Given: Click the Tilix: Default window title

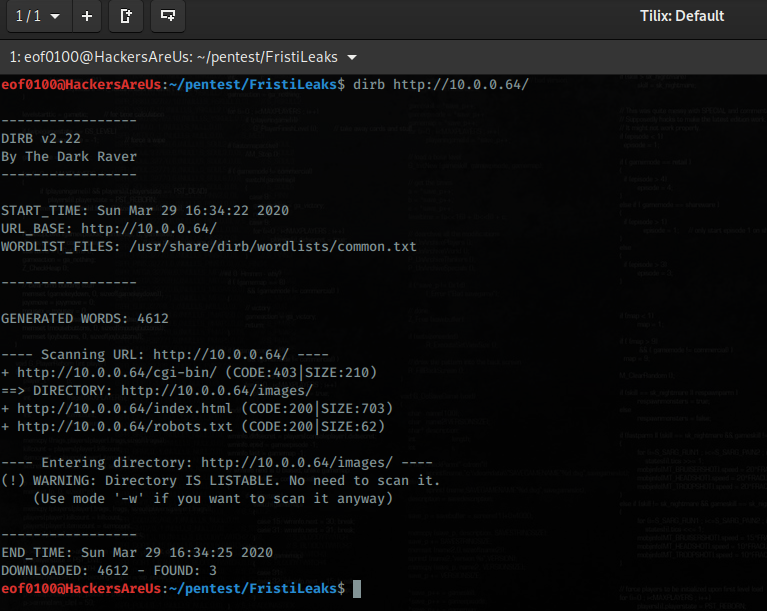Looking at the screenshot, I should (682, 16).
